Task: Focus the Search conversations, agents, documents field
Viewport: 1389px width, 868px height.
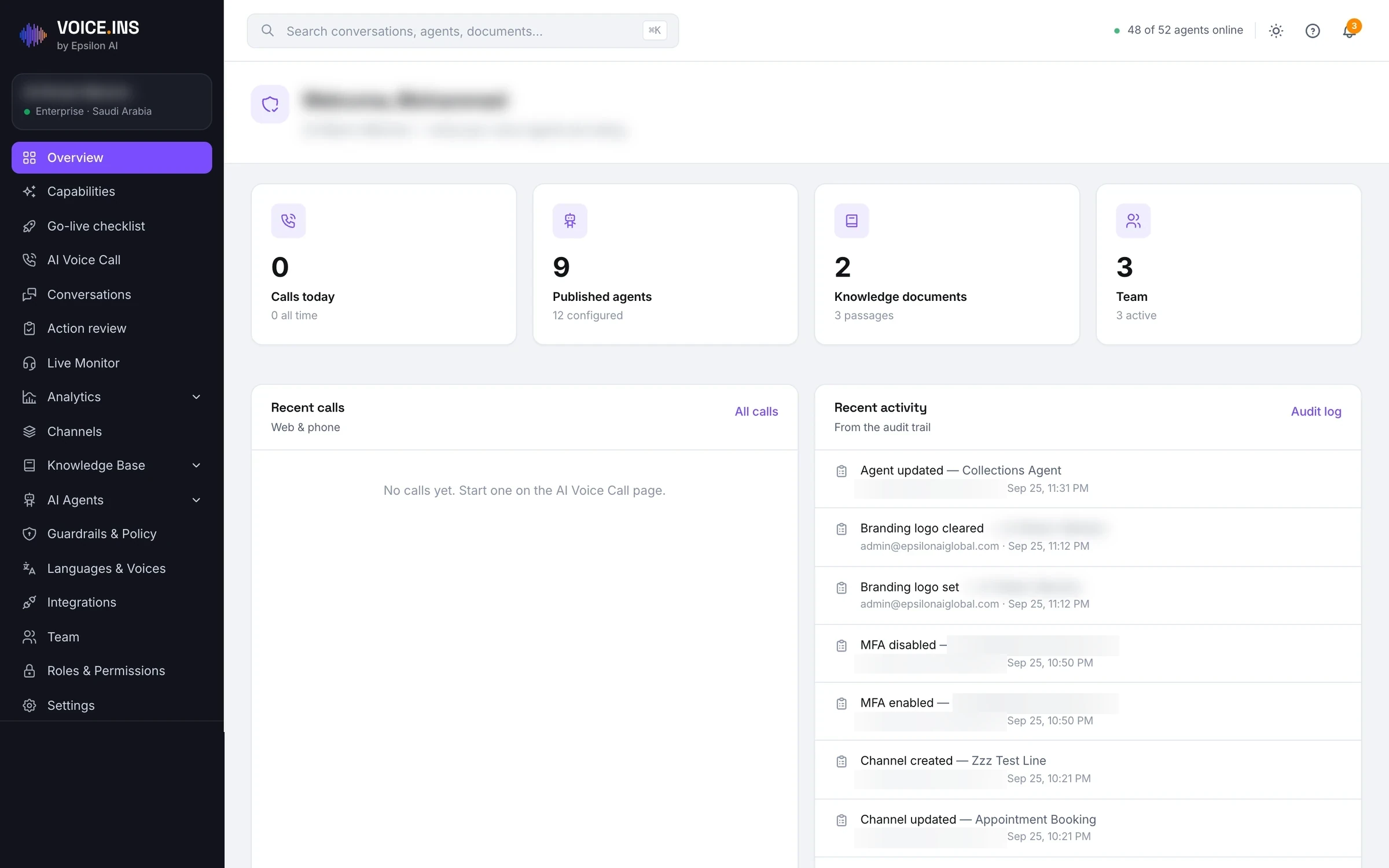Action: [x=462, y=31]
